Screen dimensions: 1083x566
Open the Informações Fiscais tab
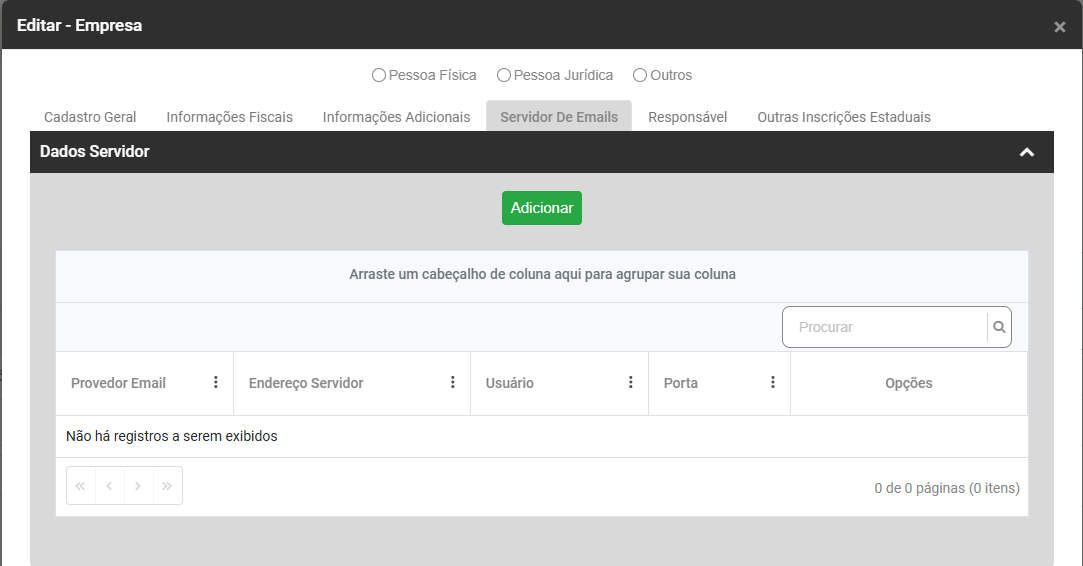click(x=230, y=117)
